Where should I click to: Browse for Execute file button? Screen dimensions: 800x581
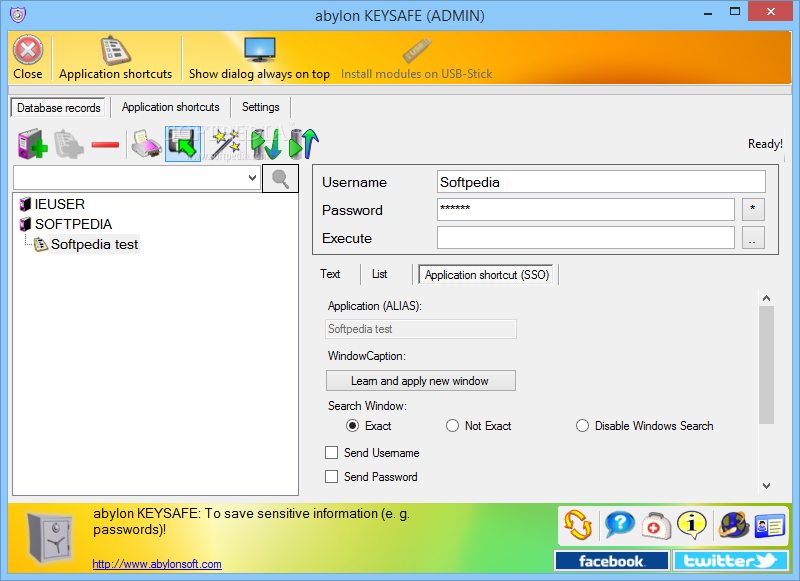pos(753,238)
